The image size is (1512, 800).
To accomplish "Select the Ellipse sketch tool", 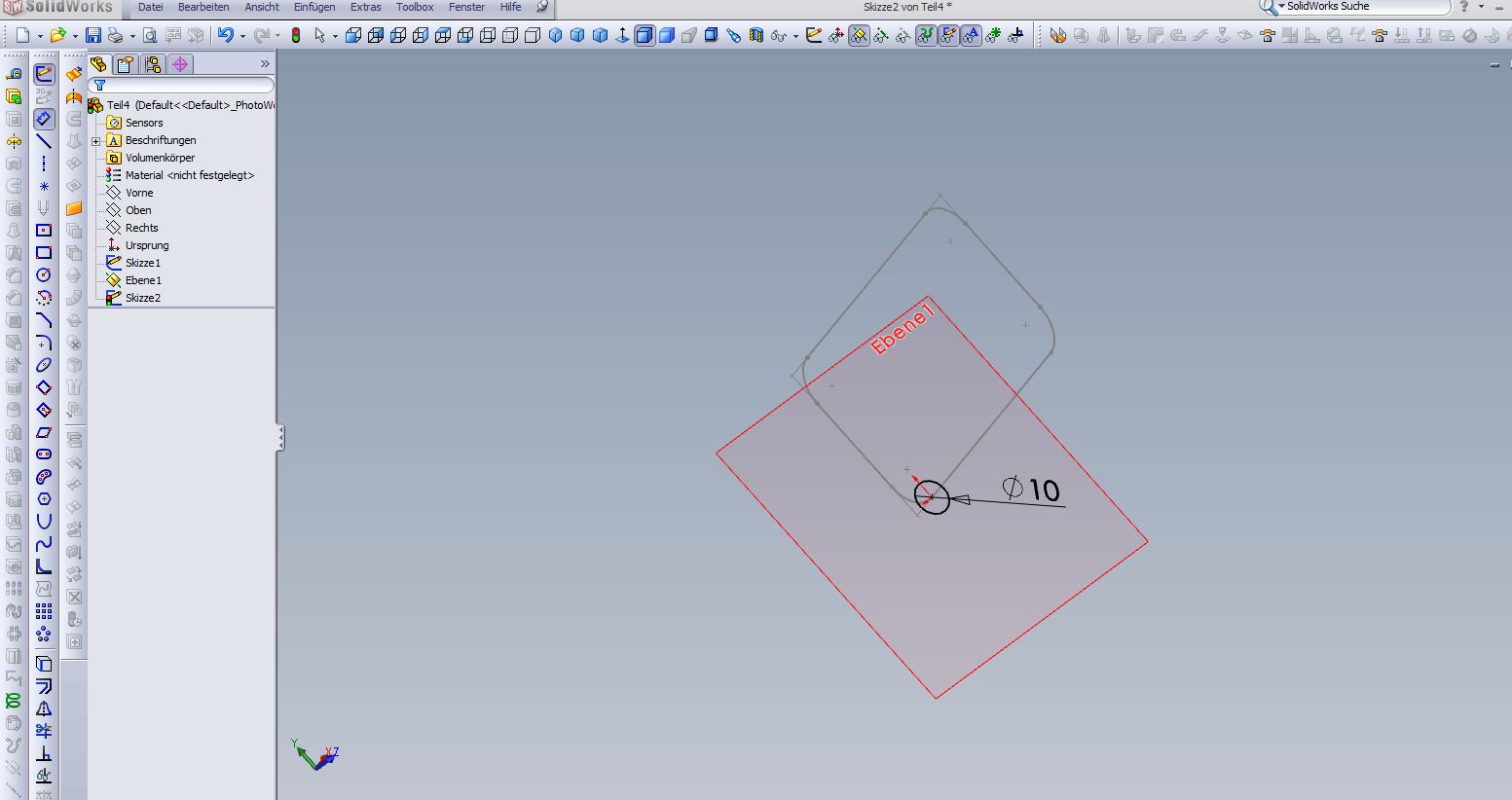I will pyautogui.click(x=44, y=365).
